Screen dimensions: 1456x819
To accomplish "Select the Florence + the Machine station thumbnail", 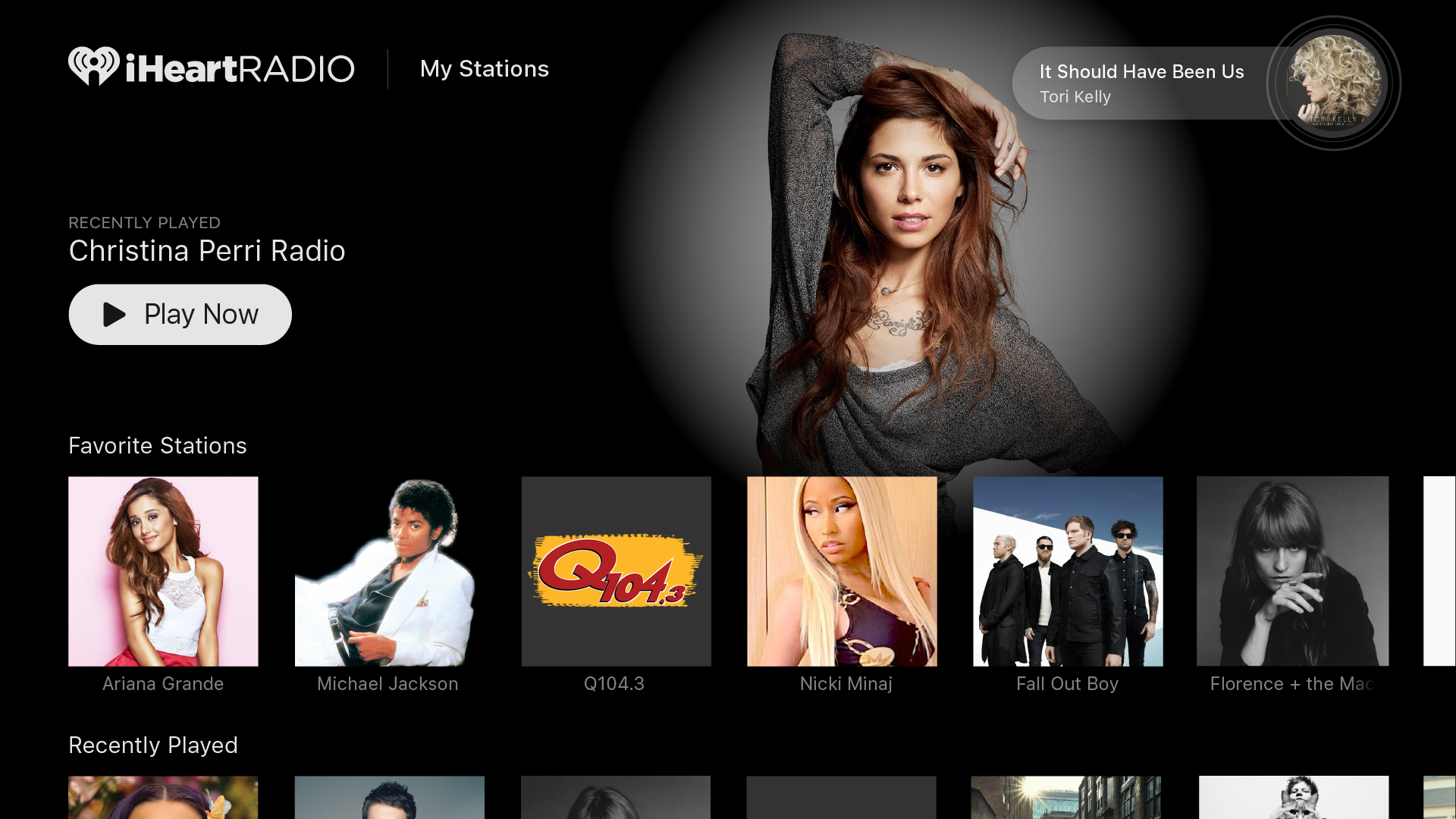I will 1293,571.
